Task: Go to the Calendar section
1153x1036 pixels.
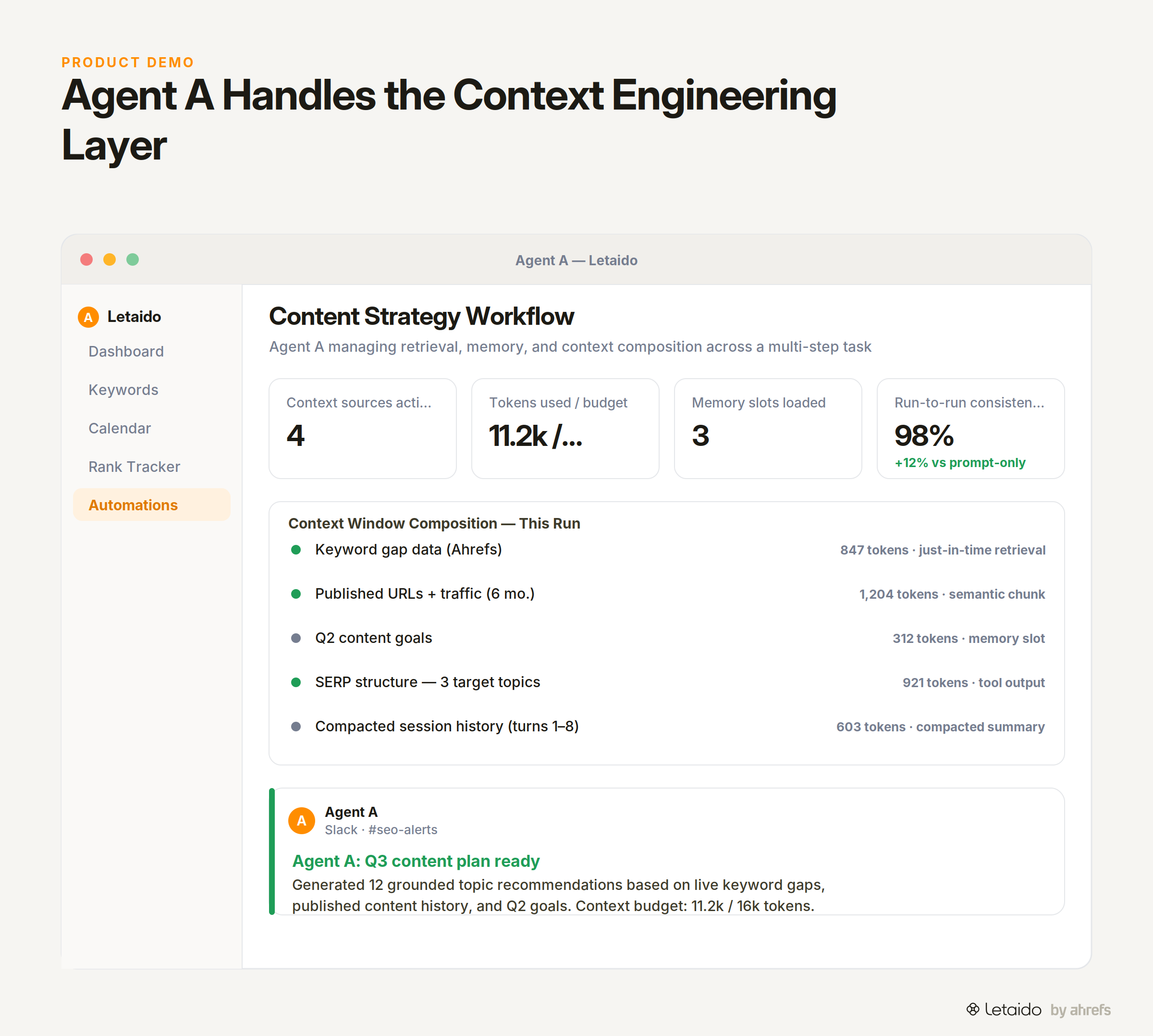Action: 120,429
